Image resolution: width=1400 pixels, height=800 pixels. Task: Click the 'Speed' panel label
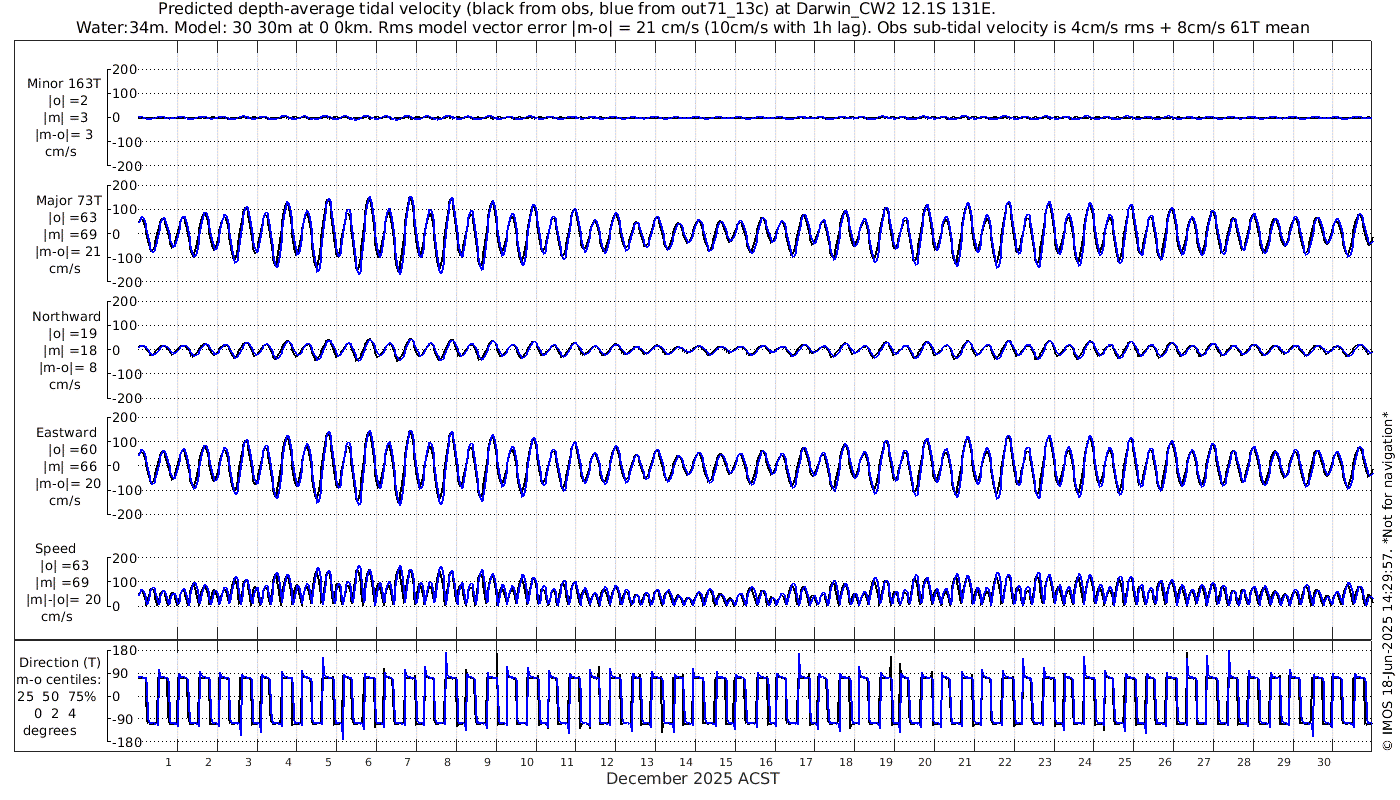(56, 549)
